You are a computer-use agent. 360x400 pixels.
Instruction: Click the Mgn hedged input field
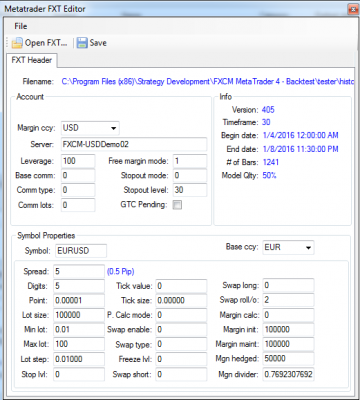point(288,359)
